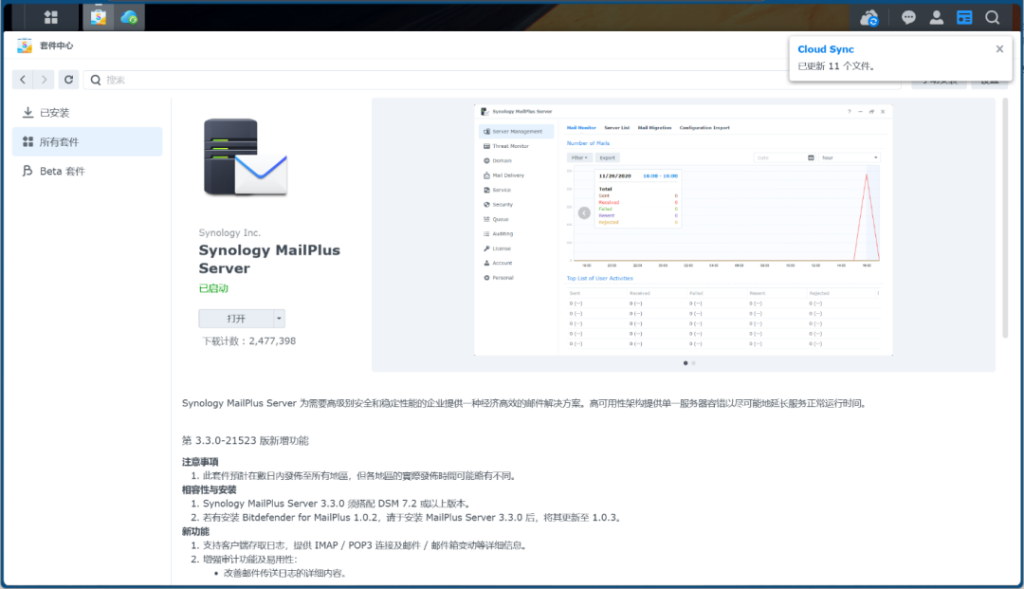Click the 注意事项 heading
The height and width of the screenshot is (589, 1024).
200,462
